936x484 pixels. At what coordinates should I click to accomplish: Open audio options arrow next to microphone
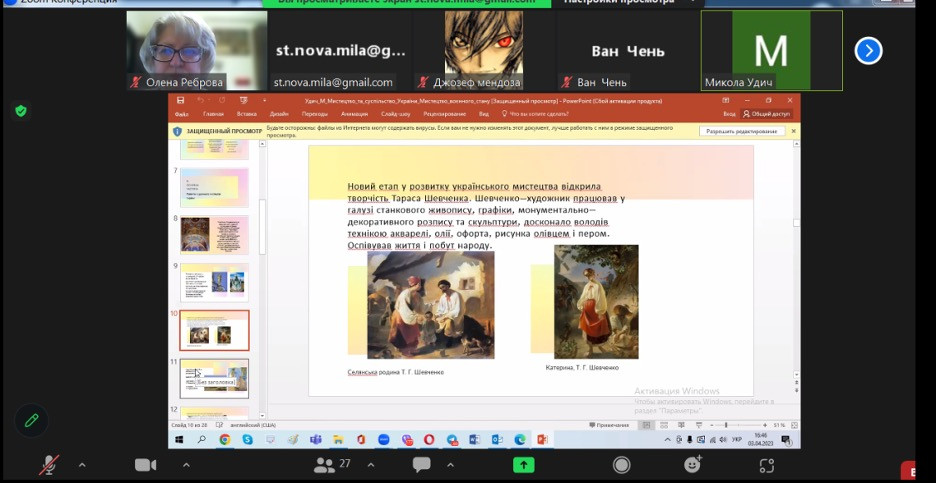(82, 465)
